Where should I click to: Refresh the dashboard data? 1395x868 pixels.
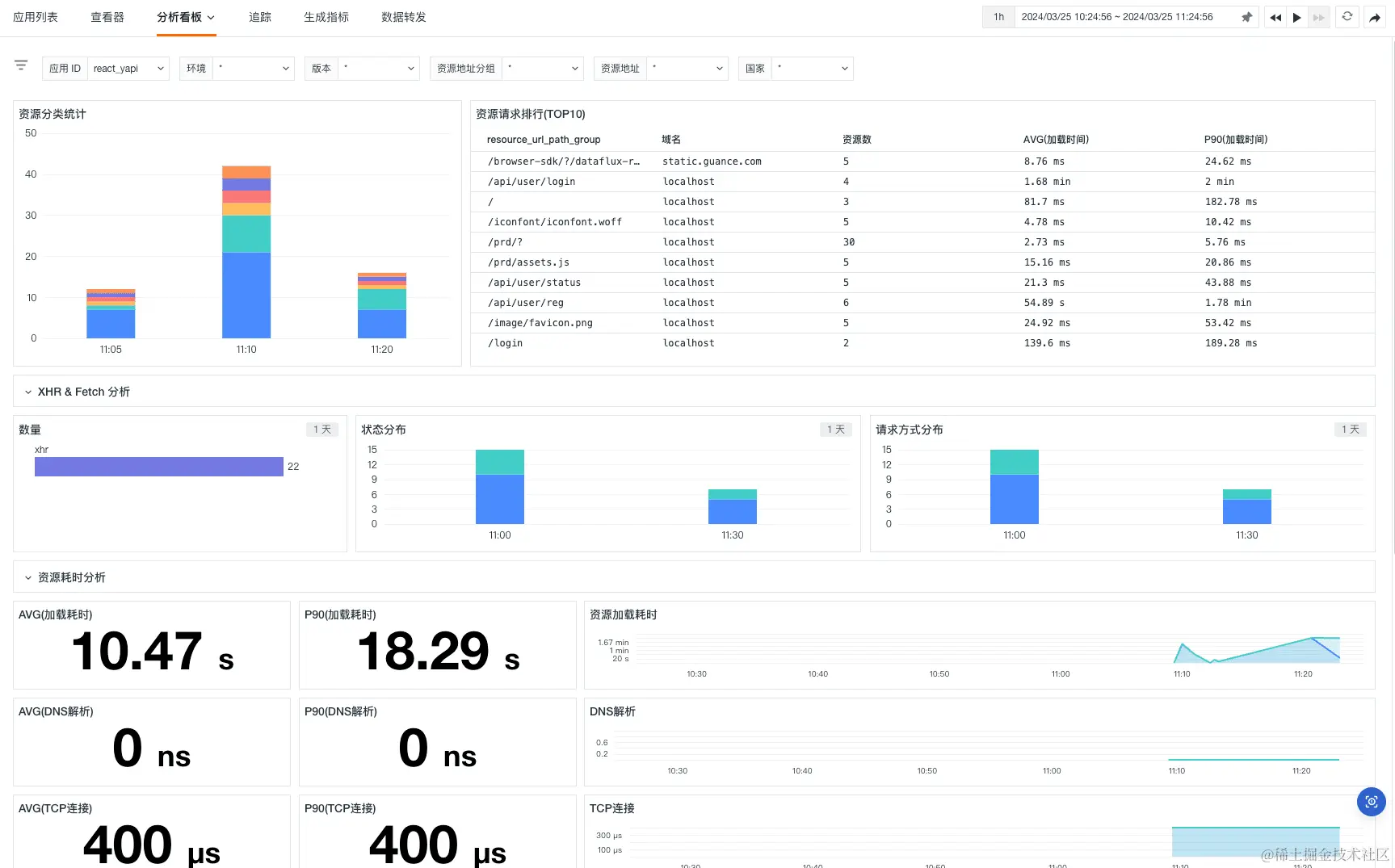click(1347, 17)
